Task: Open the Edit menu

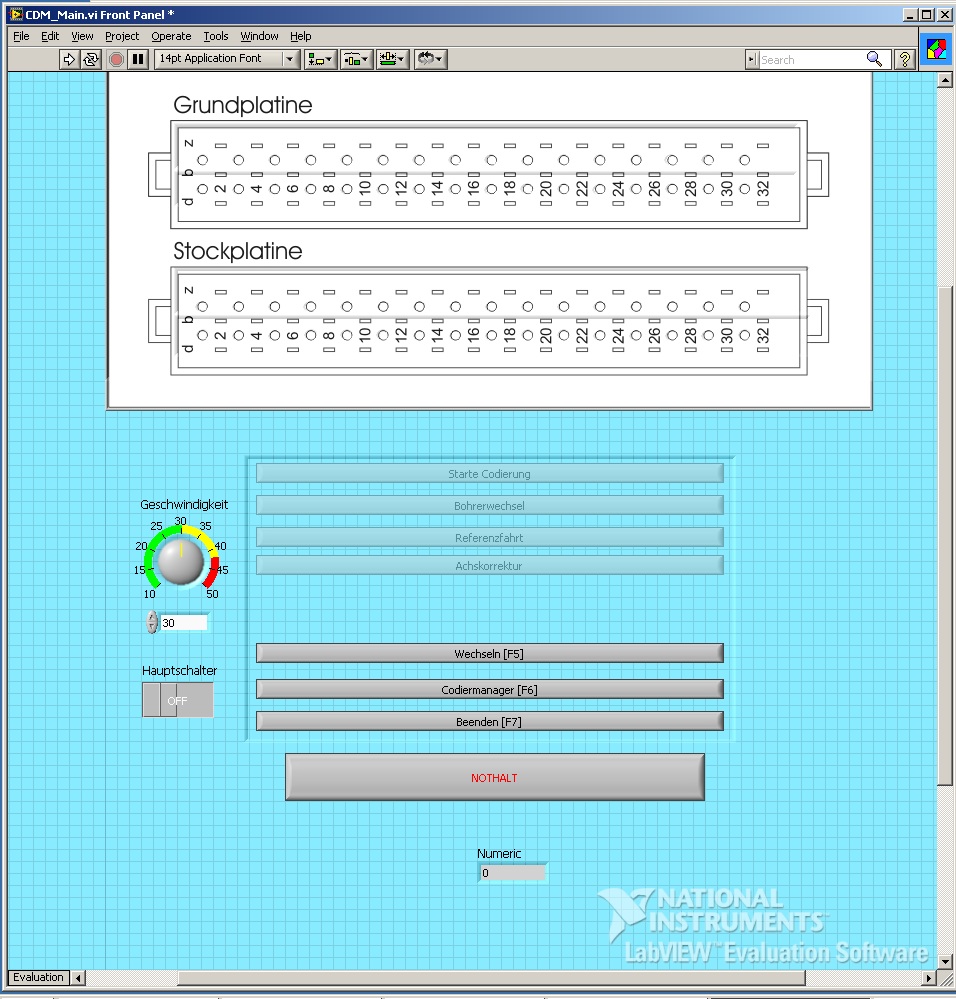Action: 50,36
